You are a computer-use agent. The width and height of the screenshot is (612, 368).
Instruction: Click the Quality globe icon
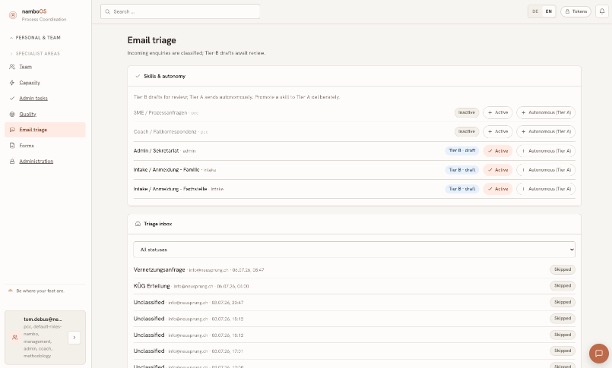pyautogui.click(x=12, y=114)
